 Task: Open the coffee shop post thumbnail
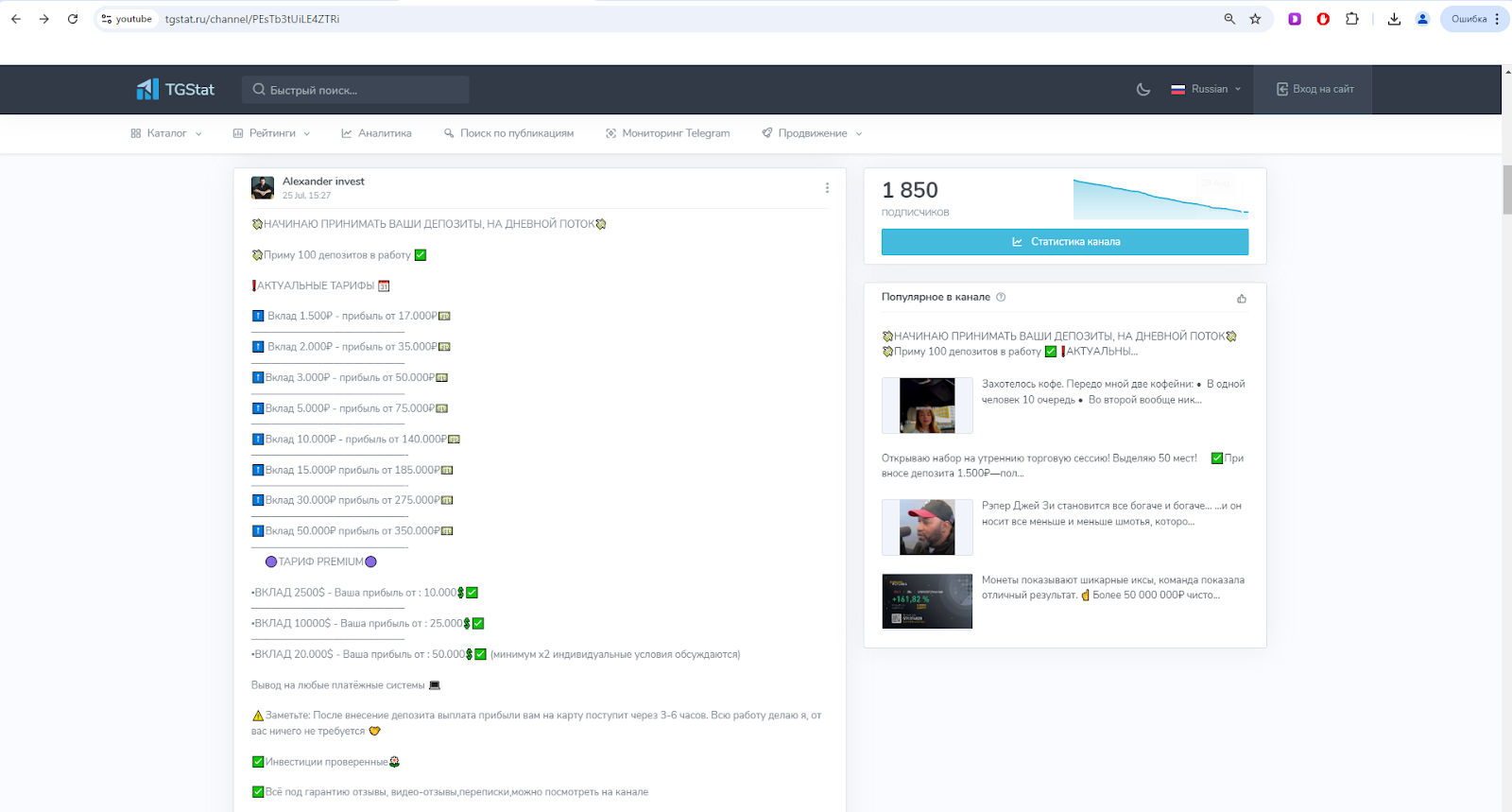click(927, 406)
